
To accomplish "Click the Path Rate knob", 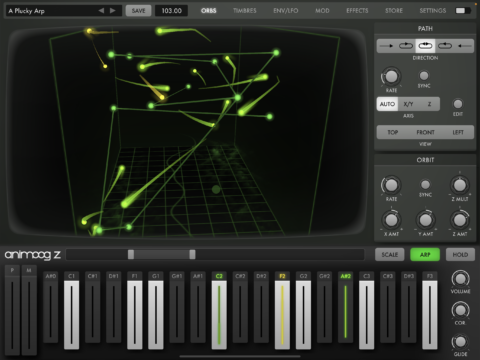I will pyautogui.click(x=391, y=77).
